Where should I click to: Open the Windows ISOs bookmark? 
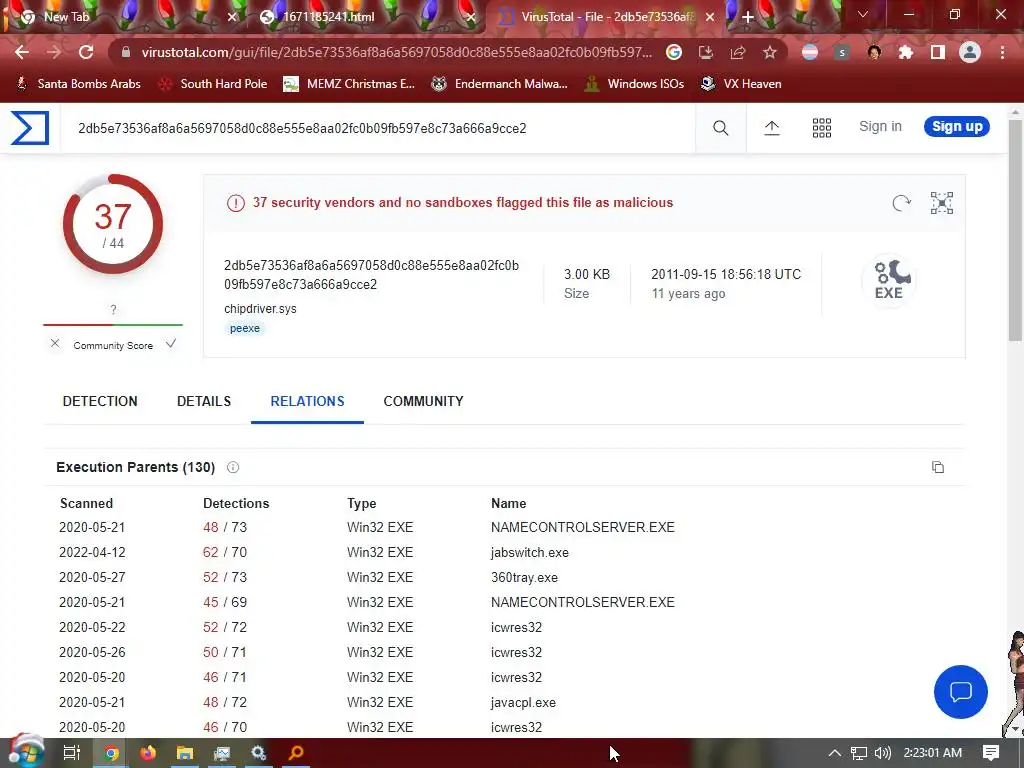[x=634, y=84]
